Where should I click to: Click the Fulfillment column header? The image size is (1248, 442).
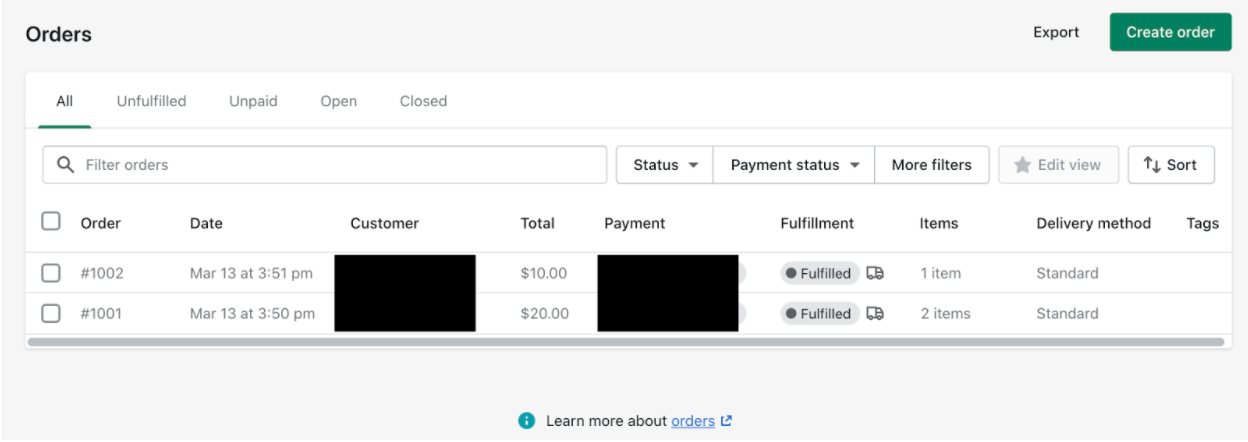pos(817,223)
